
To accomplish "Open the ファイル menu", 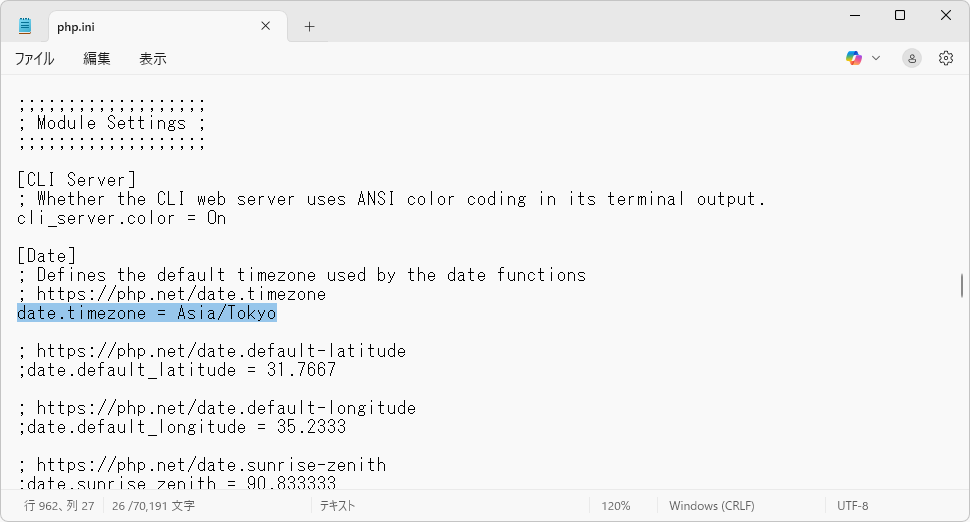I will pyautogui.click(x=34, y=59).
